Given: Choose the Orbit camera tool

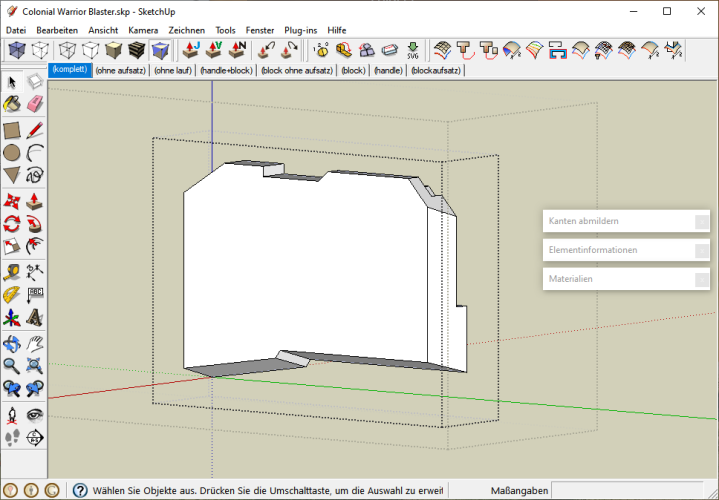Looking at the screenshot, I should click(x=12, y=344).
